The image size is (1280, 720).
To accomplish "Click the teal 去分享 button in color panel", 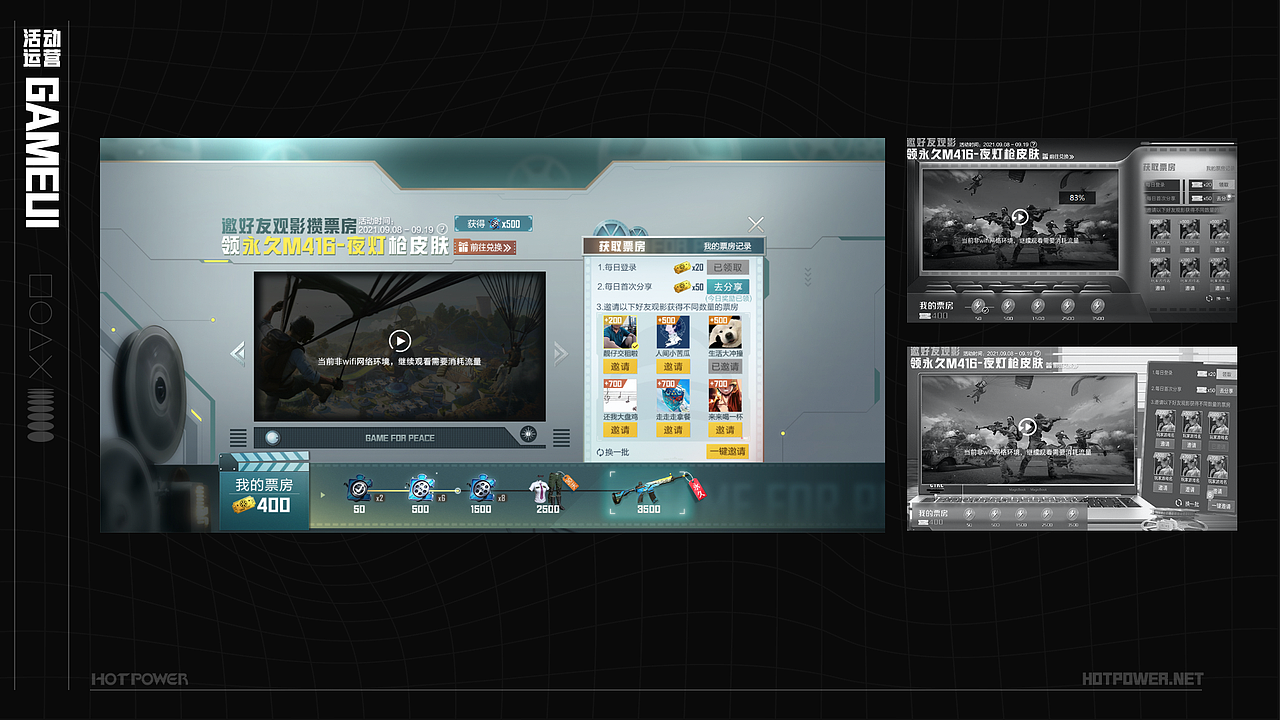I will 727,287.
